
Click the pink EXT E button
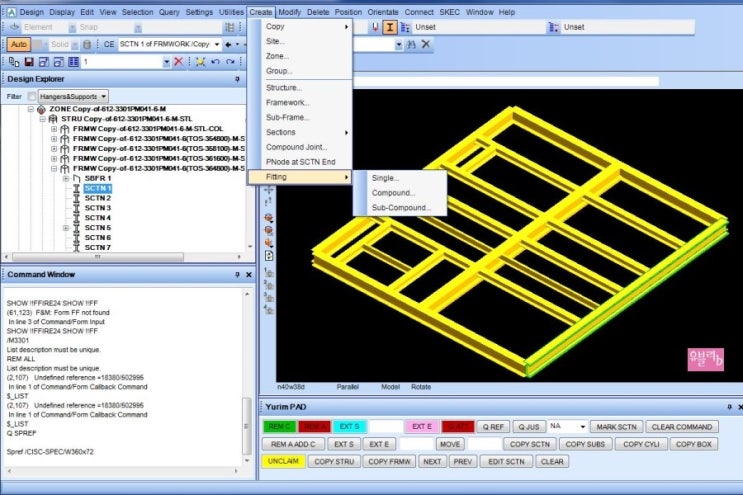tap(422, 426)
